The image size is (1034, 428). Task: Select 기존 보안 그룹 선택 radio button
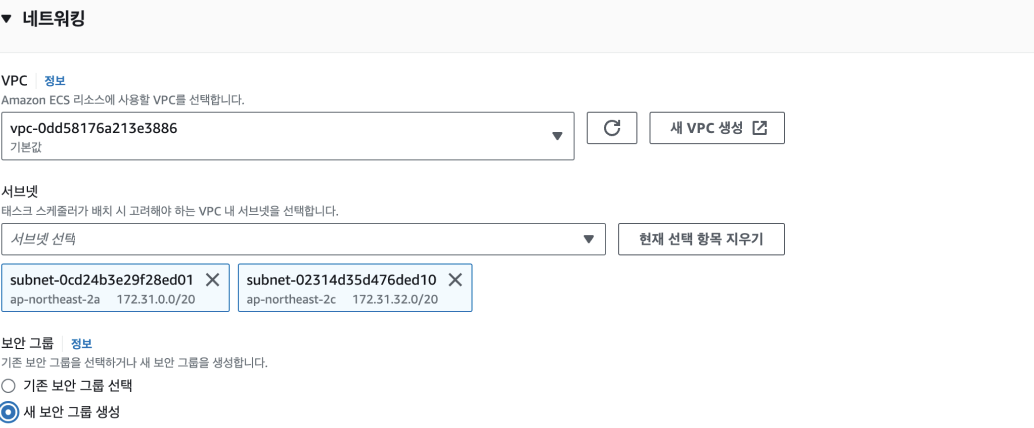pyautogui.click(x=8, y=385)
